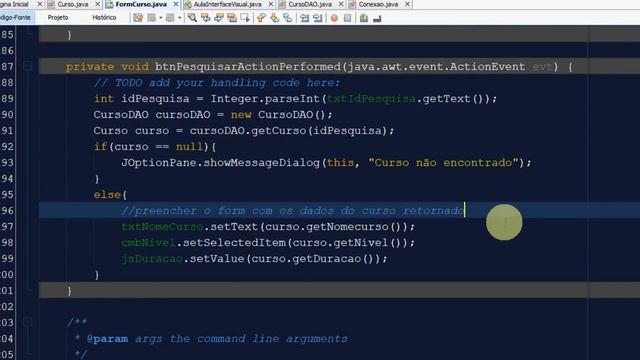The width and height of the screenshot is (640, 360).
Task: Stop macro recording square icon
Action: [x=347, y=18]
